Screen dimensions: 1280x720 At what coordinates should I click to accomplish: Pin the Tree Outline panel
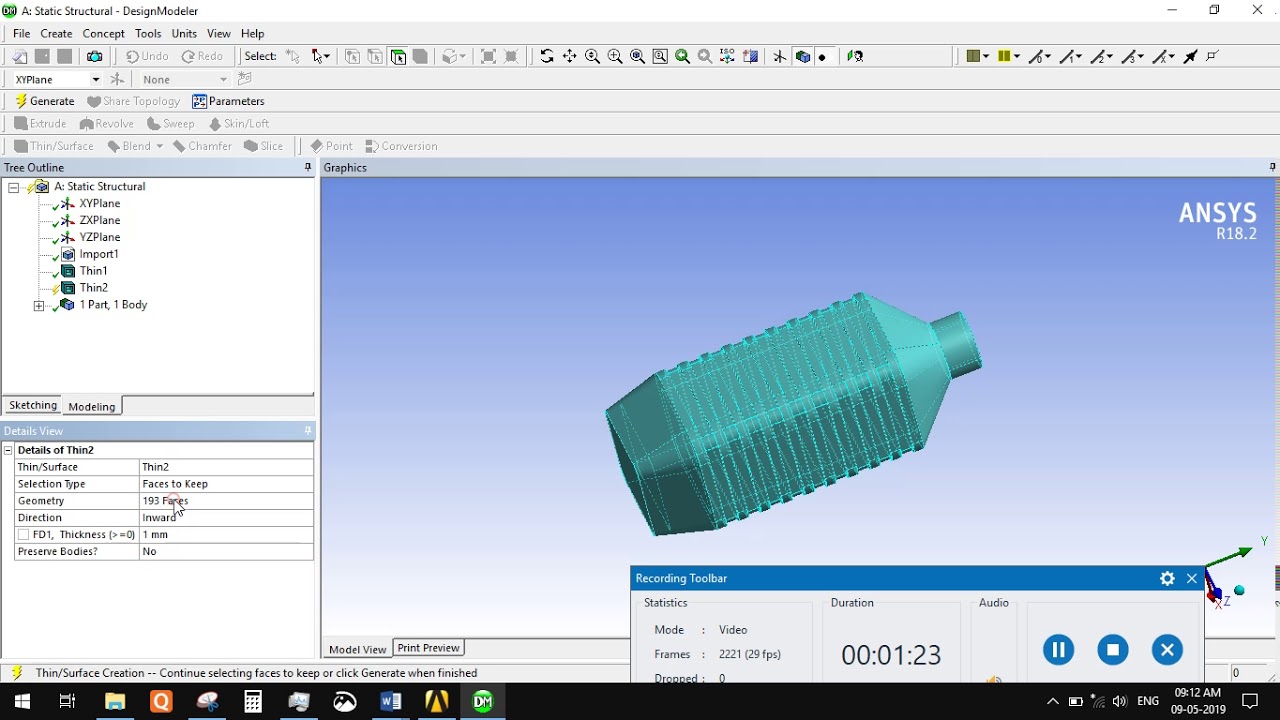tap(308, 167)
